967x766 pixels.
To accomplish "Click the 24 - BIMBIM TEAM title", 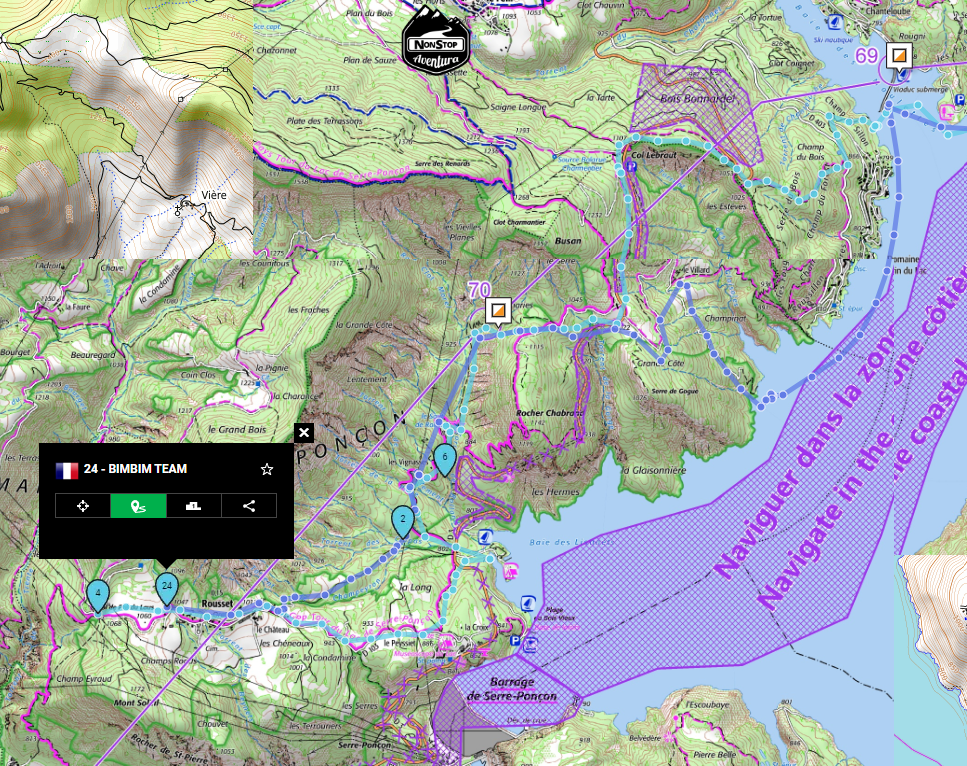I will point(135,469).
